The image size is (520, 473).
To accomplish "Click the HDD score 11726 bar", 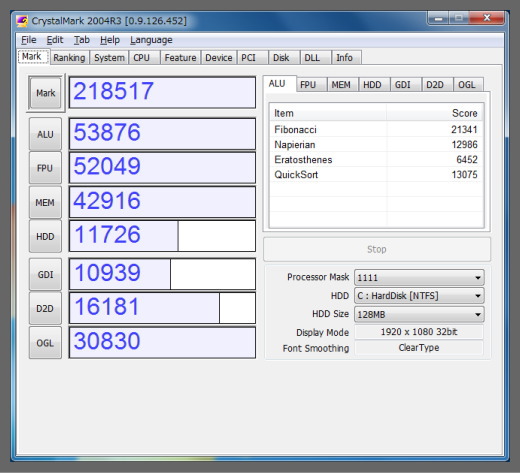I will click(162, 236).
